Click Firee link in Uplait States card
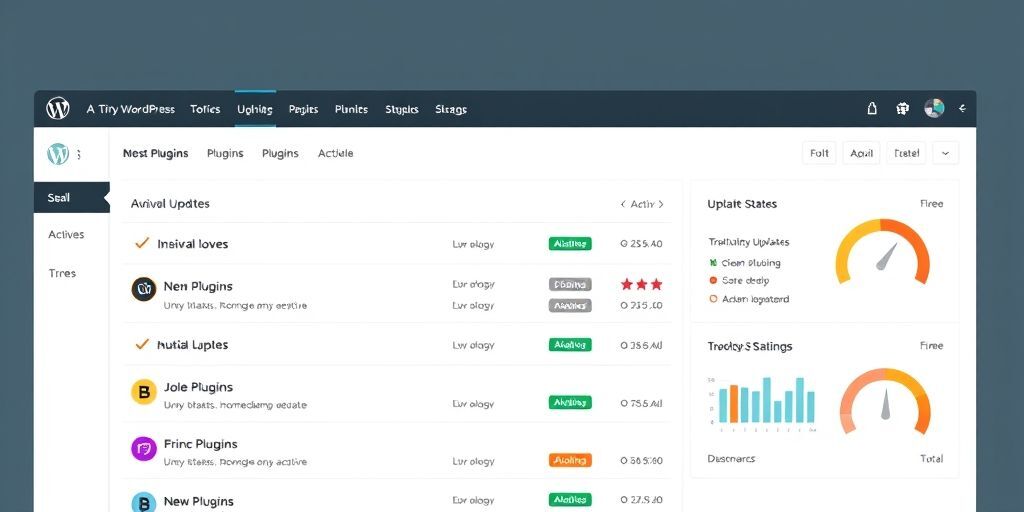1024x512 pixels. point(931,204)
